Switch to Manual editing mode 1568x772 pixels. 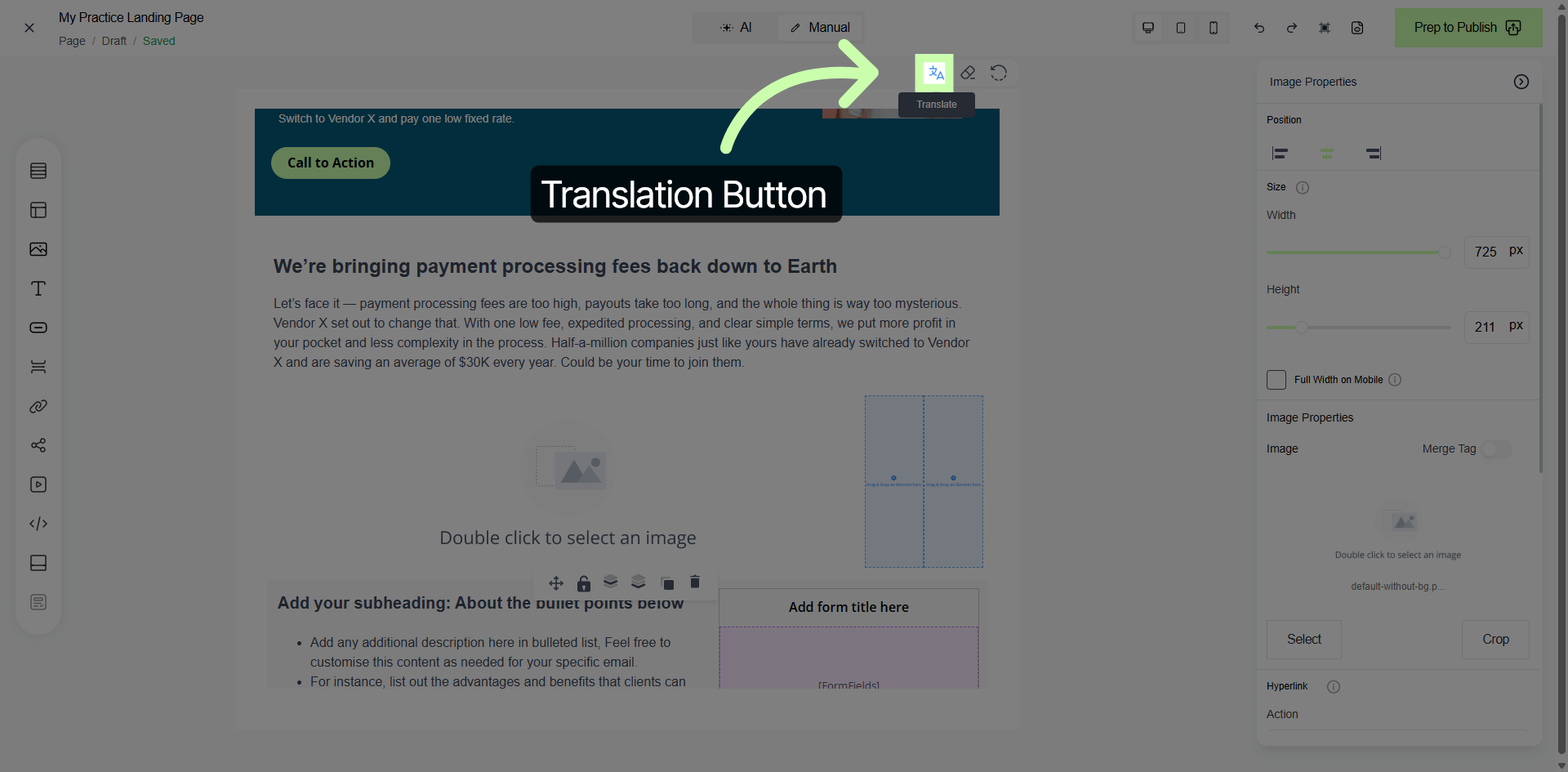point(820,28)
